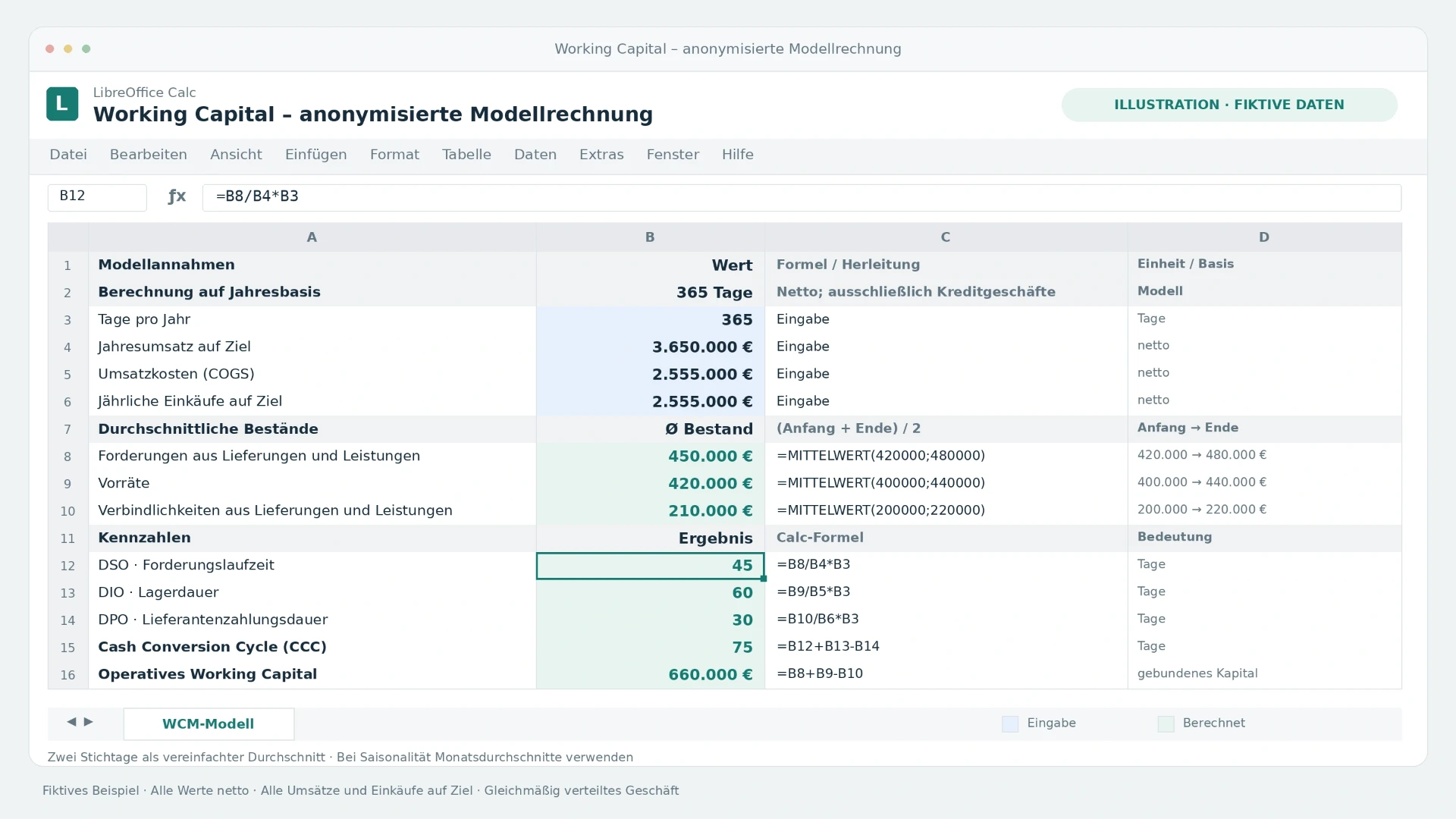
Task: Select row 12 header
Action: click(x=68, y=566)
